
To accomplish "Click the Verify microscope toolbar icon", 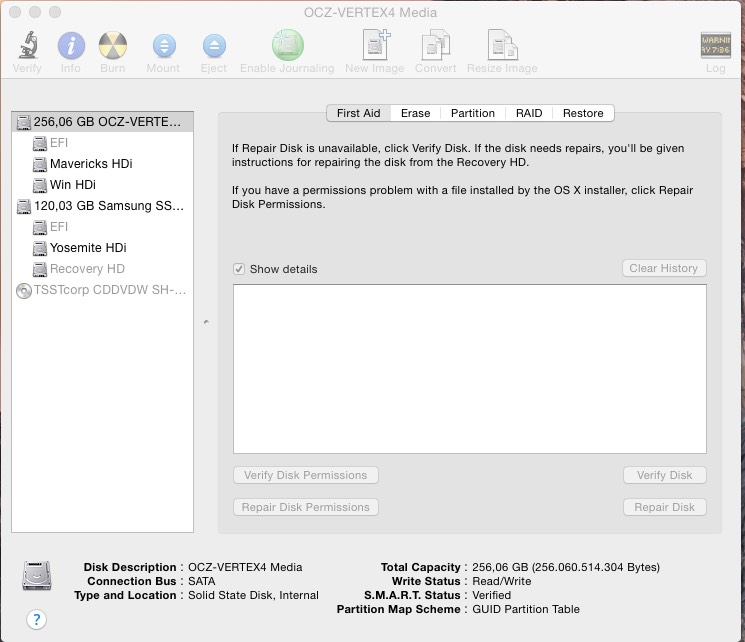I will pos(28,45).
